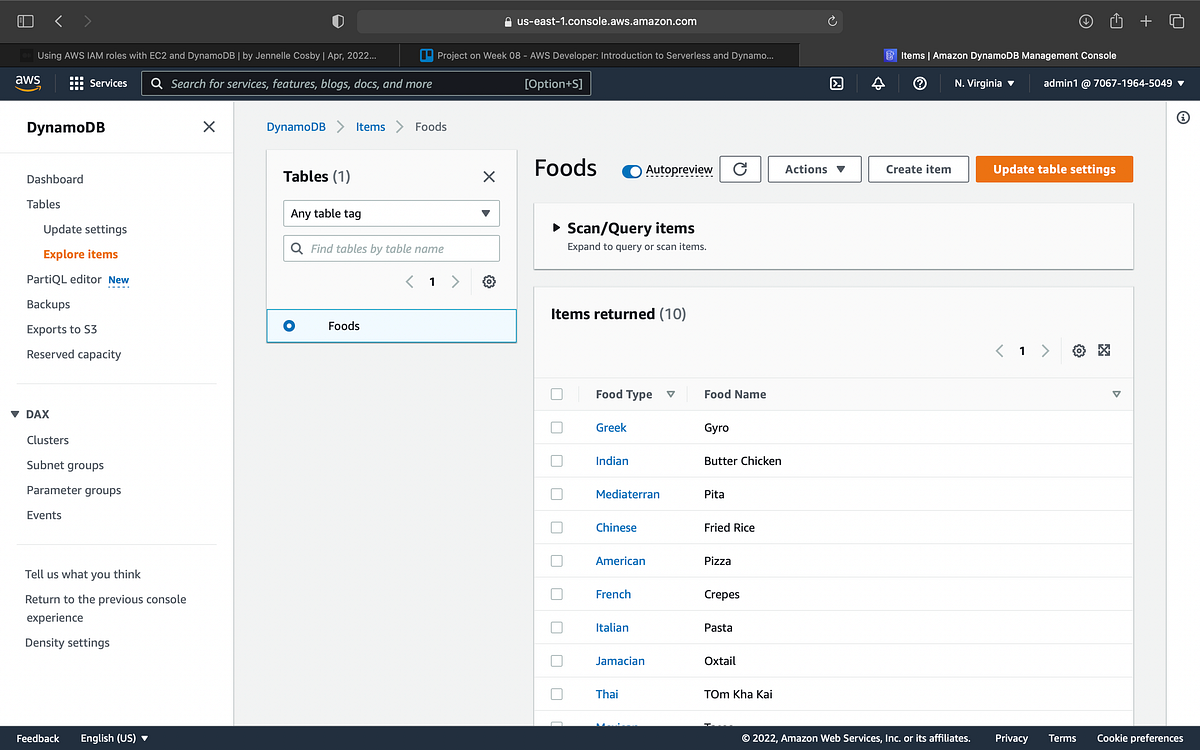
Task: Open the notifications bell icon
Action: 878,83
